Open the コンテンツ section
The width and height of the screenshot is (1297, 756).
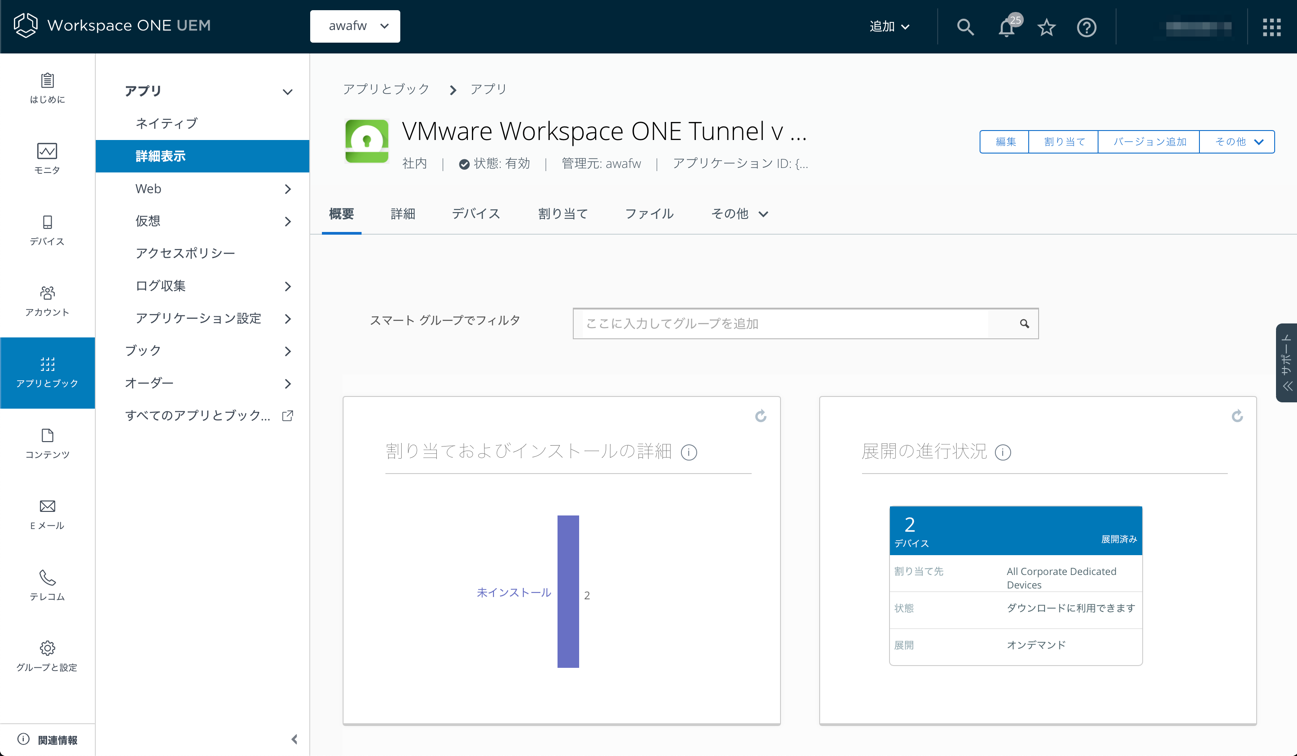pyautogui.click(x=47, y=443)
